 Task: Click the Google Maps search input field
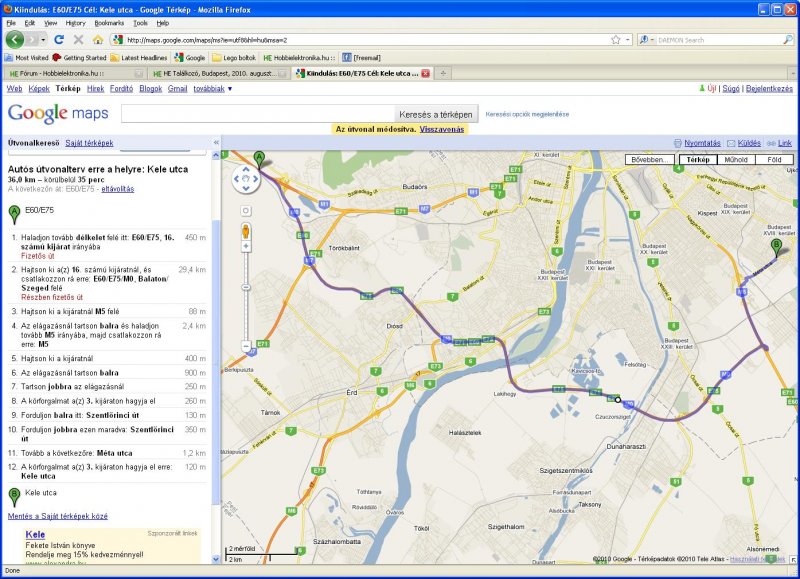tap(258, 114)
